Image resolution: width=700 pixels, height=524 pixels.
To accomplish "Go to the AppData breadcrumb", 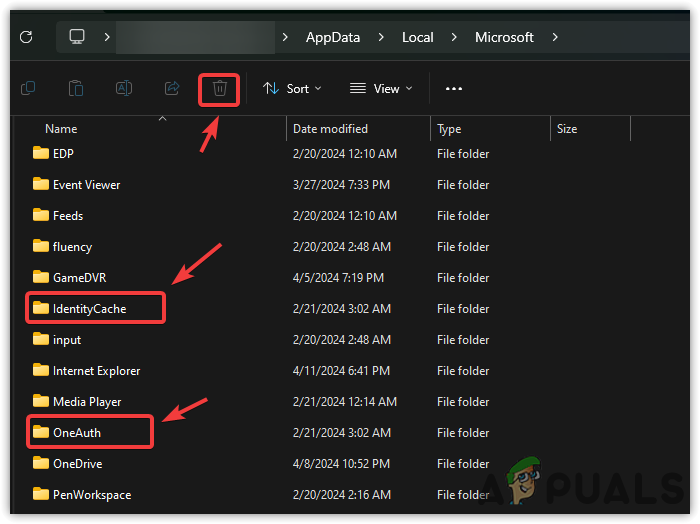I will (x=333, y=37).
